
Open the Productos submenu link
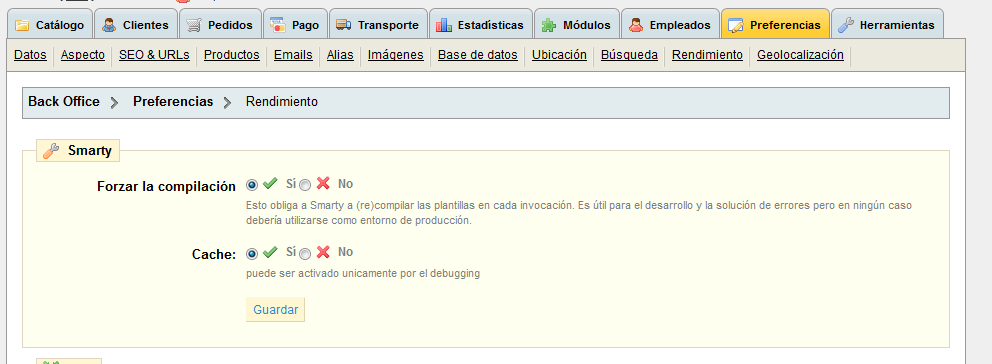pos(232,55)
